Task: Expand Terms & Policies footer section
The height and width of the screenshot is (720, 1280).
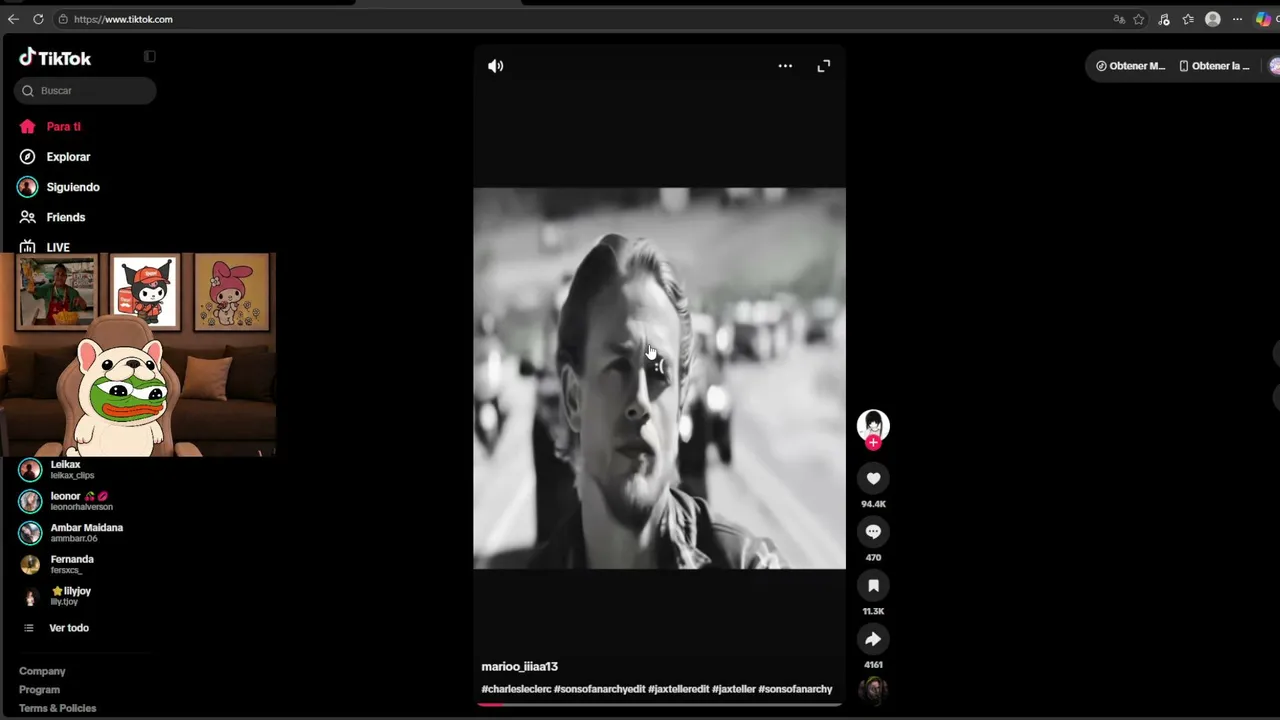Action: click(58, 708)
